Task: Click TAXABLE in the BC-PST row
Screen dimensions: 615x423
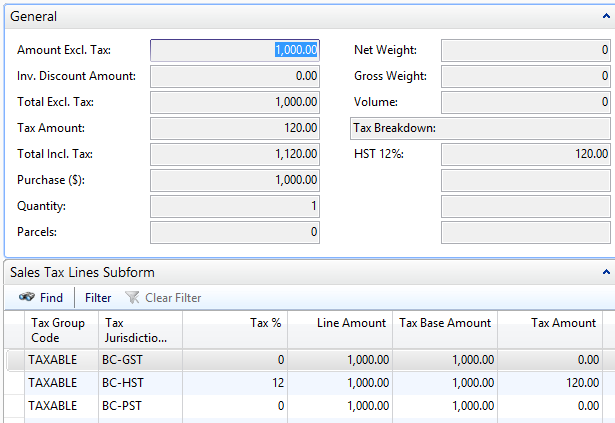Action: (61, 406)
